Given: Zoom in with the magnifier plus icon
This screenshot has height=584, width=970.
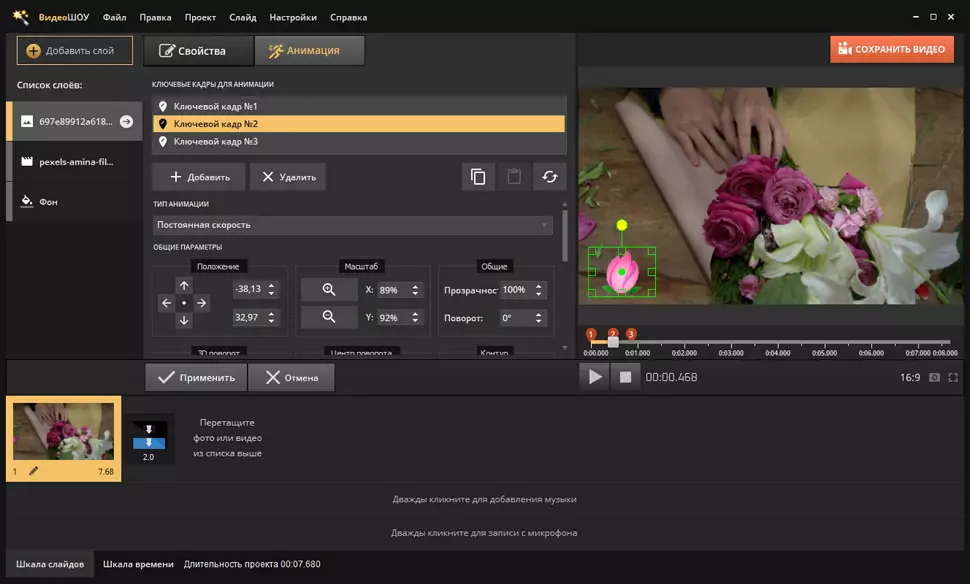Looking at the screenshot, I should click(329, 290).
